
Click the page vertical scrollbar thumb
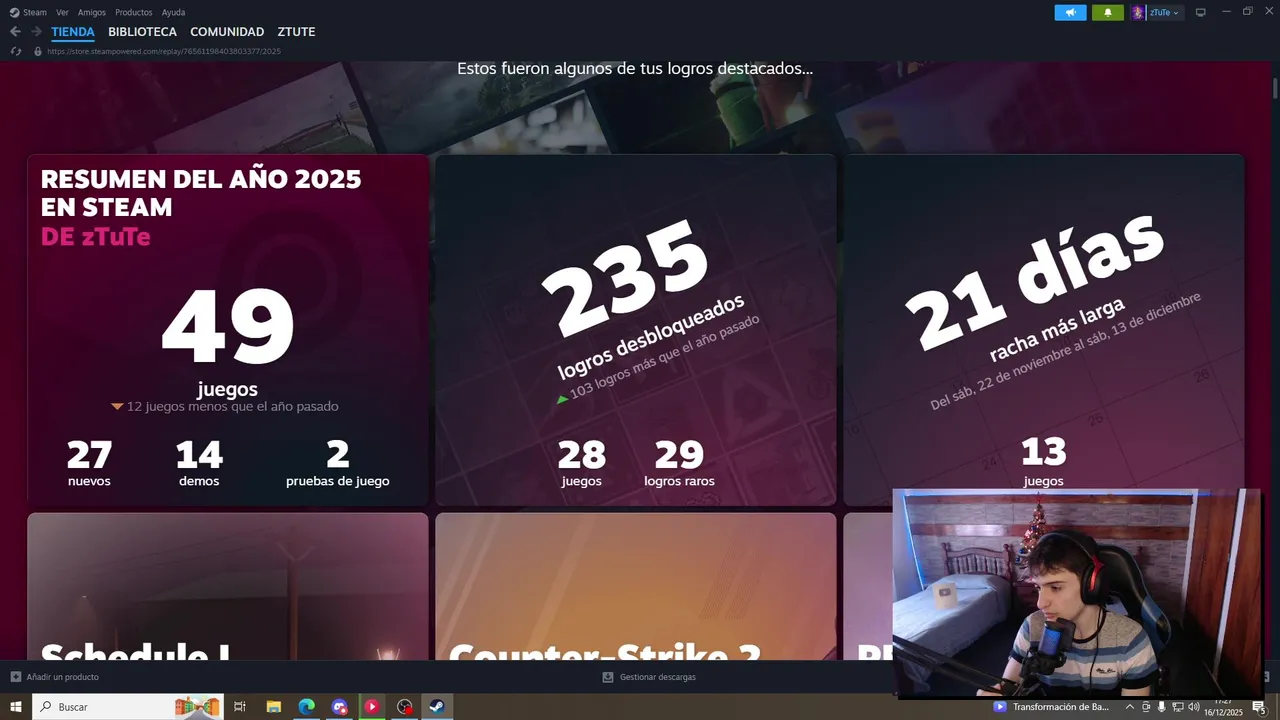click(1275, 87)
